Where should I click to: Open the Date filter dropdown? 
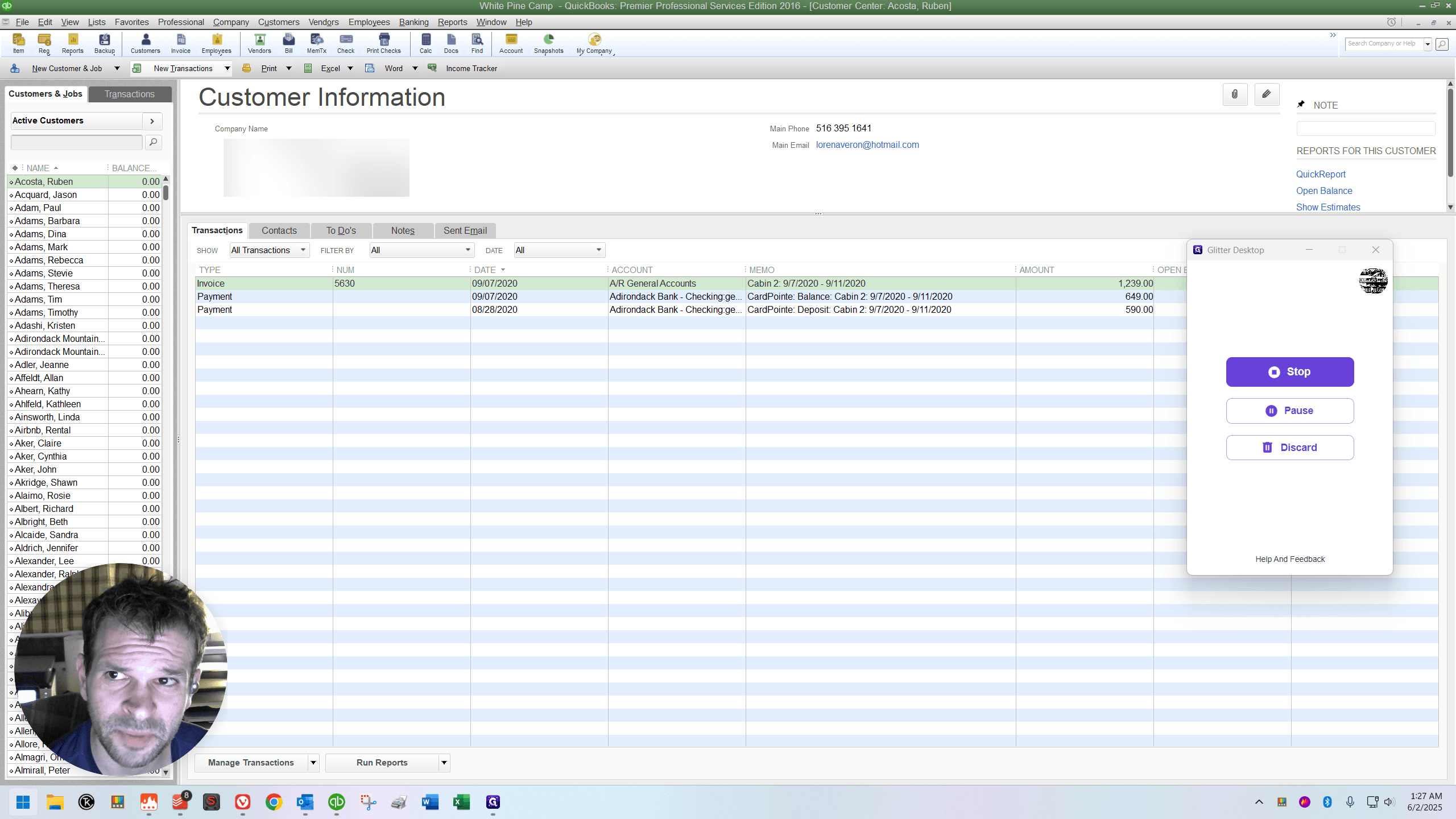[x=559, y=250]
